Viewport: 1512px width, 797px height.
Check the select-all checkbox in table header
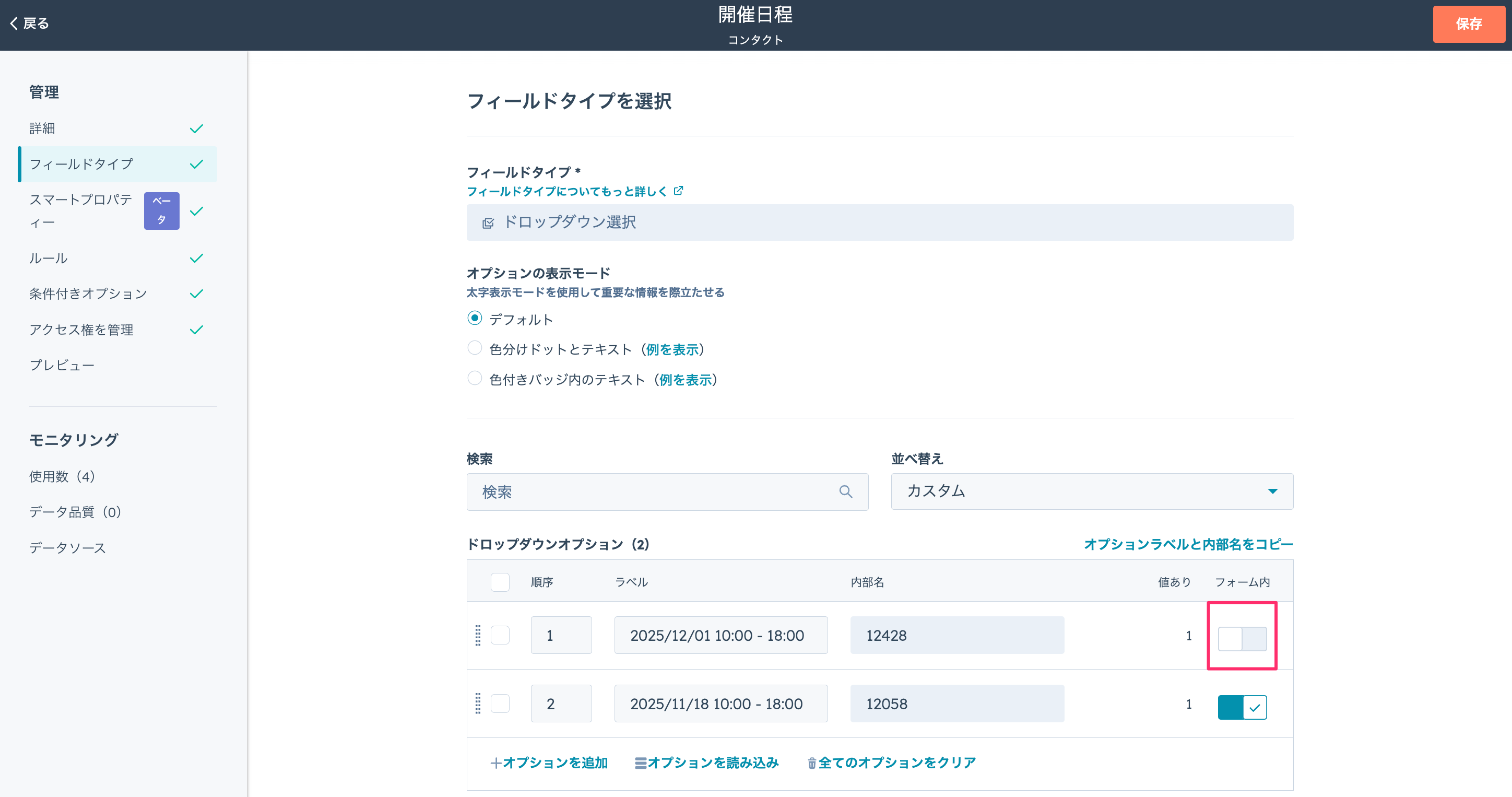coord(500,582)
